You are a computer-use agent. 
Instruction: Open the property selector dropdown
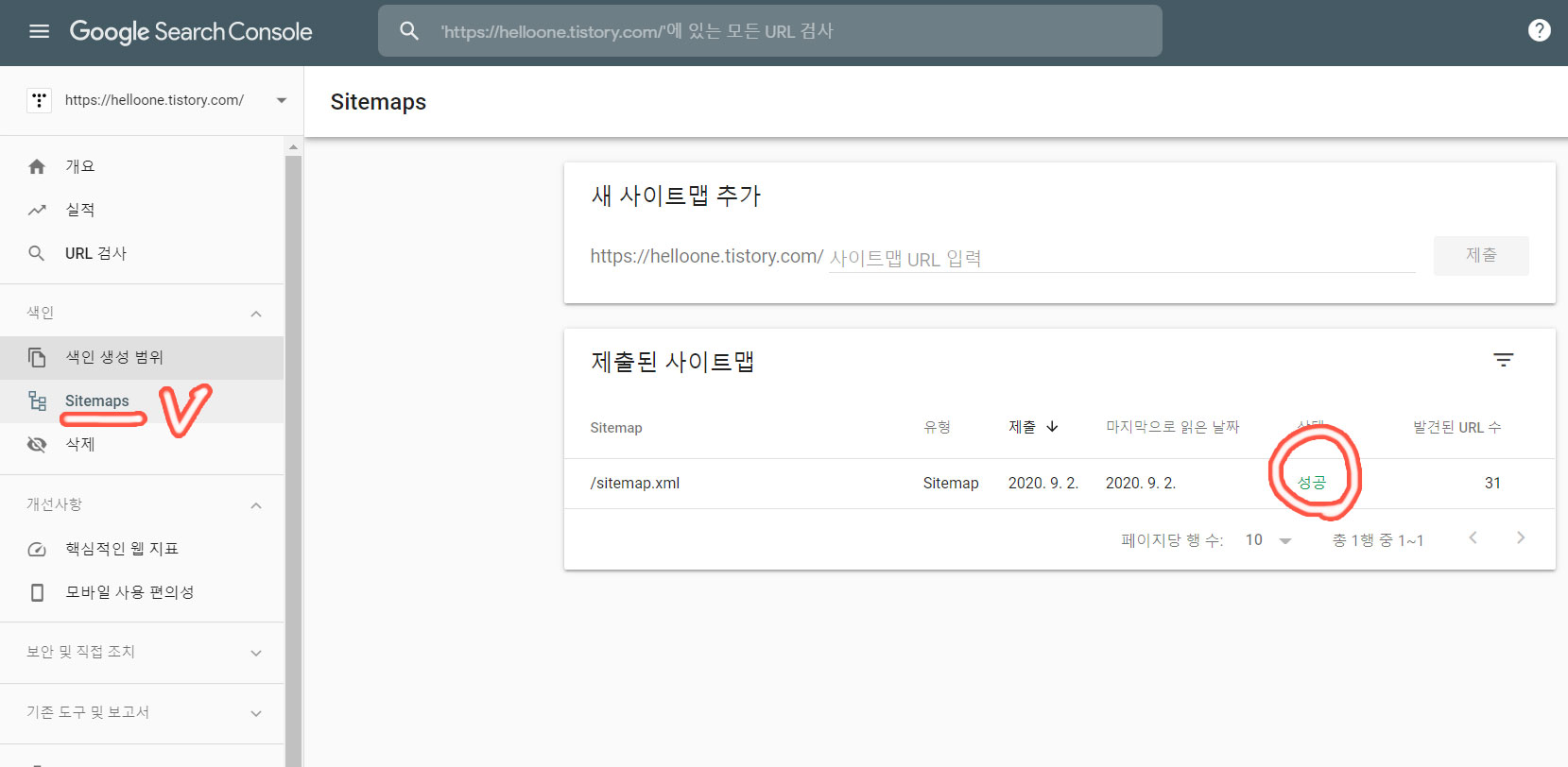click(281, 100)
